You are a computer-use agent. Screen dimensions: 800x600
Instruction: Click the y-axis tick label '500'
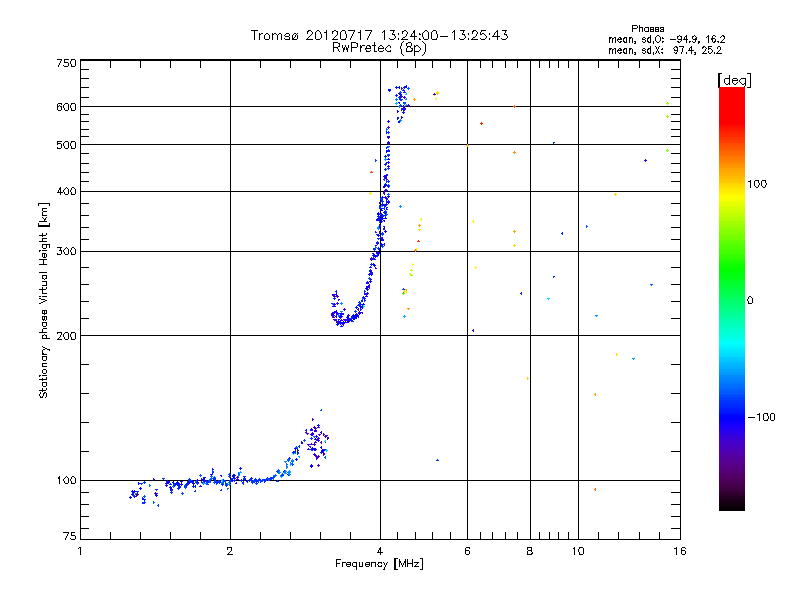point(66,145)
